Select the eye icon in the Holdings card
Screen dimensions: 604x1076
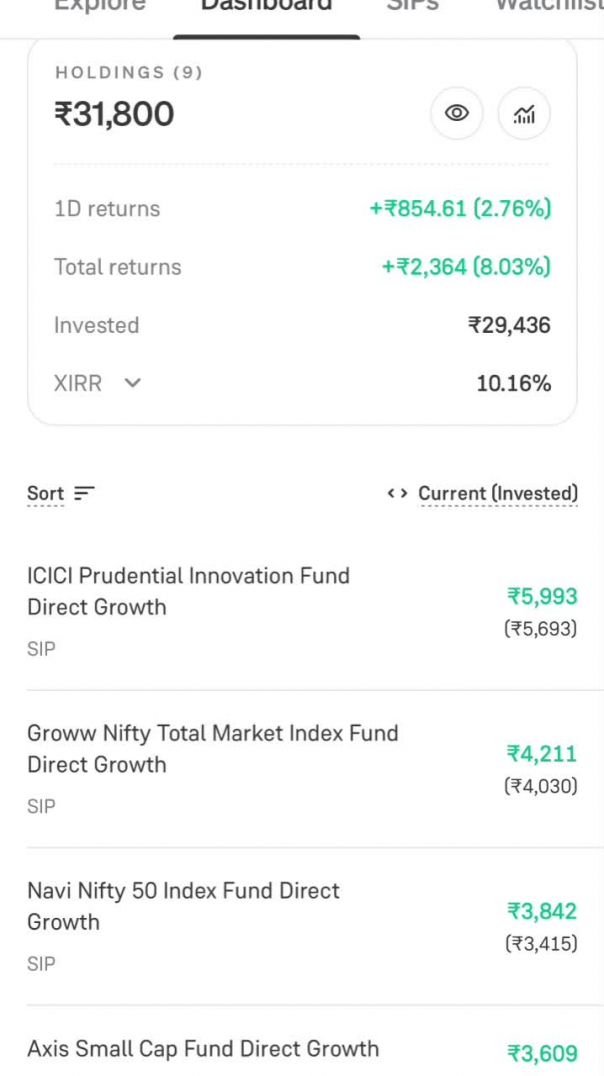pyautogui.click(x=457, y=113)
